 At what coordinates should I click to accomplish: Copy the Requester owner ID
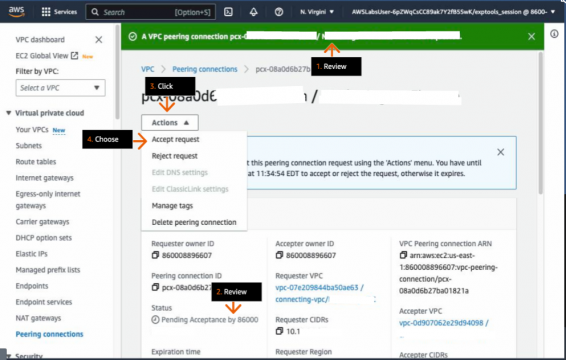coord(155,255)
